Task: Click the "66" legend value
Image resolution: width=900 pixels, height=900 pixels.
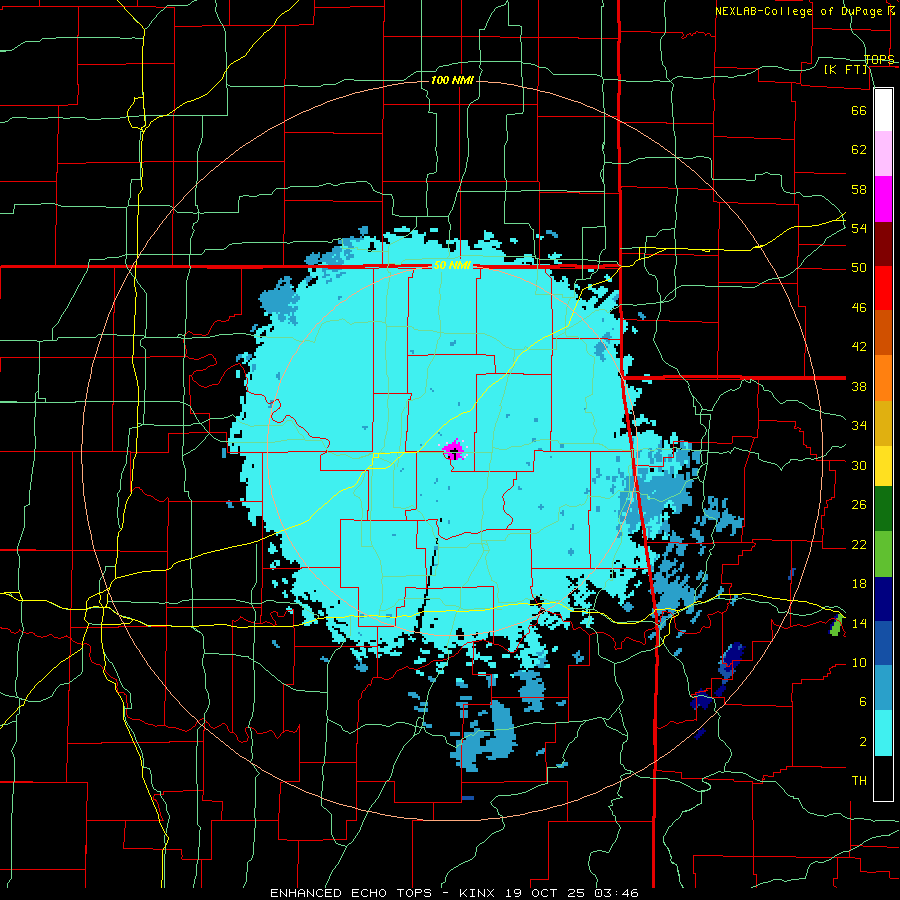Action: tap(859, 110)
